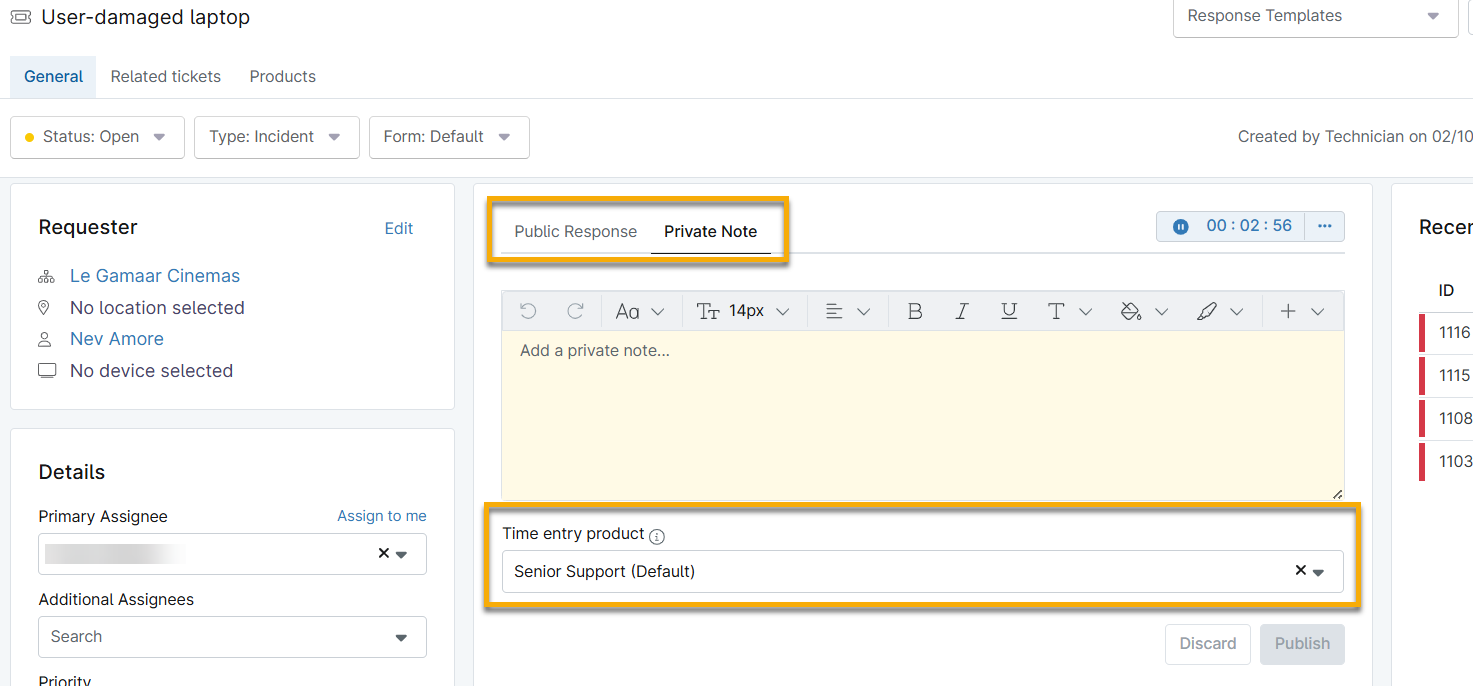Clear the Time entry product selection
This screenshot has width=1473, height=686.
[x=1299, y=570]
